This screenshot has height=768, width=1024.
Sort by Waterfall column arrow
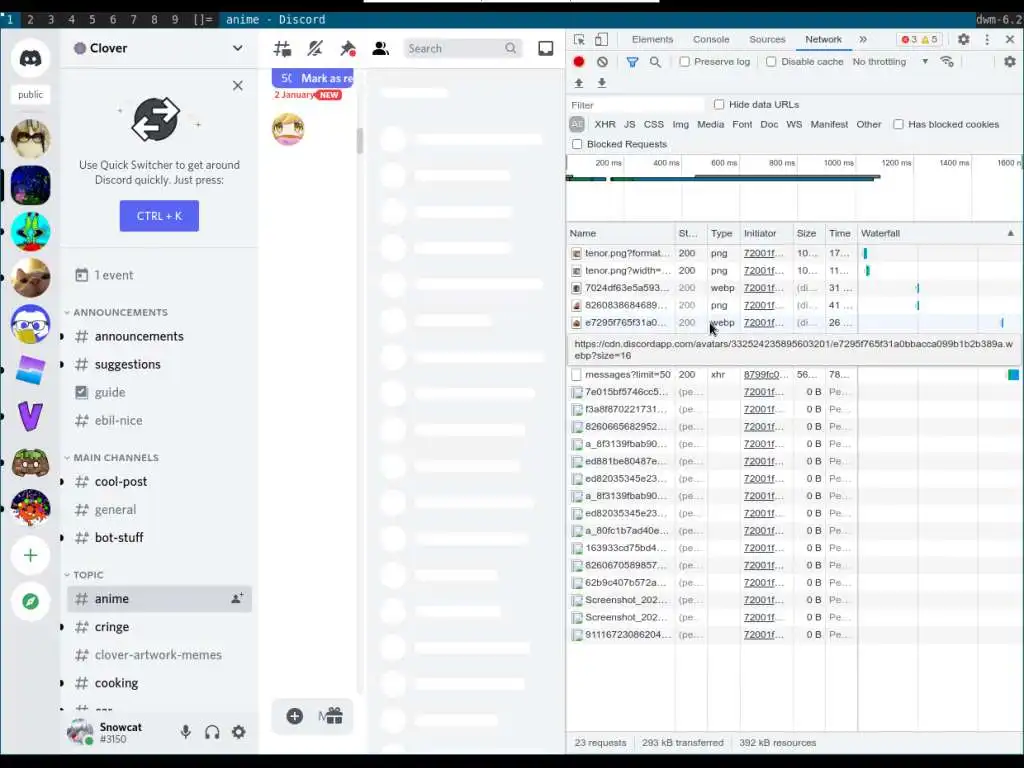1010,233
